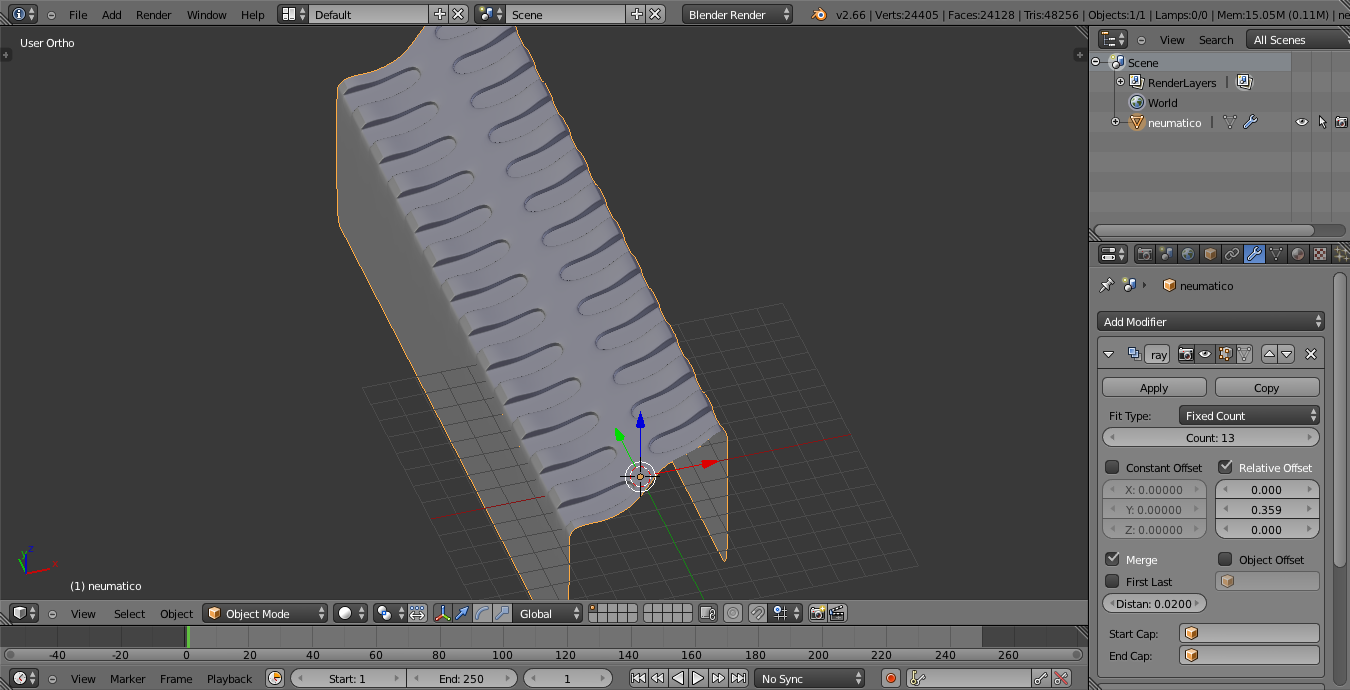Click the Count: 13 slider field

(x=1211, y=437)
